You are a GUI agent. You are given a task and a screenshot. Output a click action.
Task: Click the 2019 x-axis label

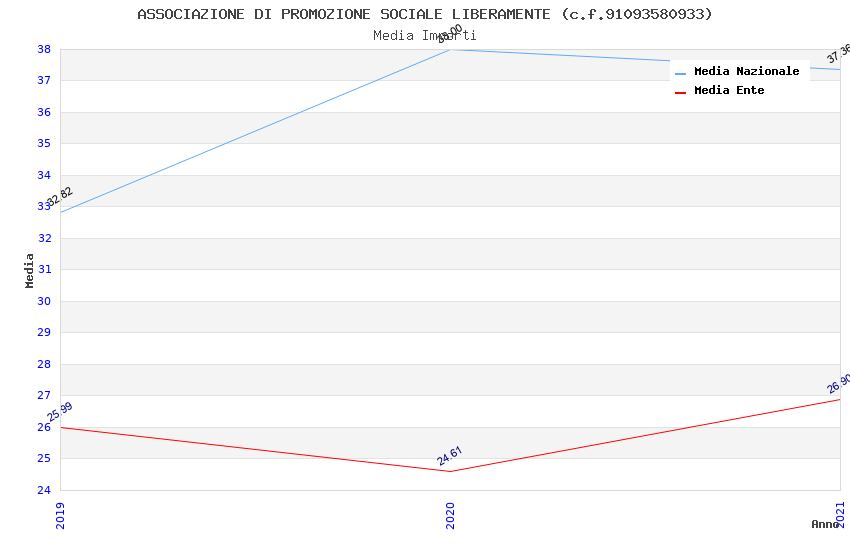click(60, 516)
